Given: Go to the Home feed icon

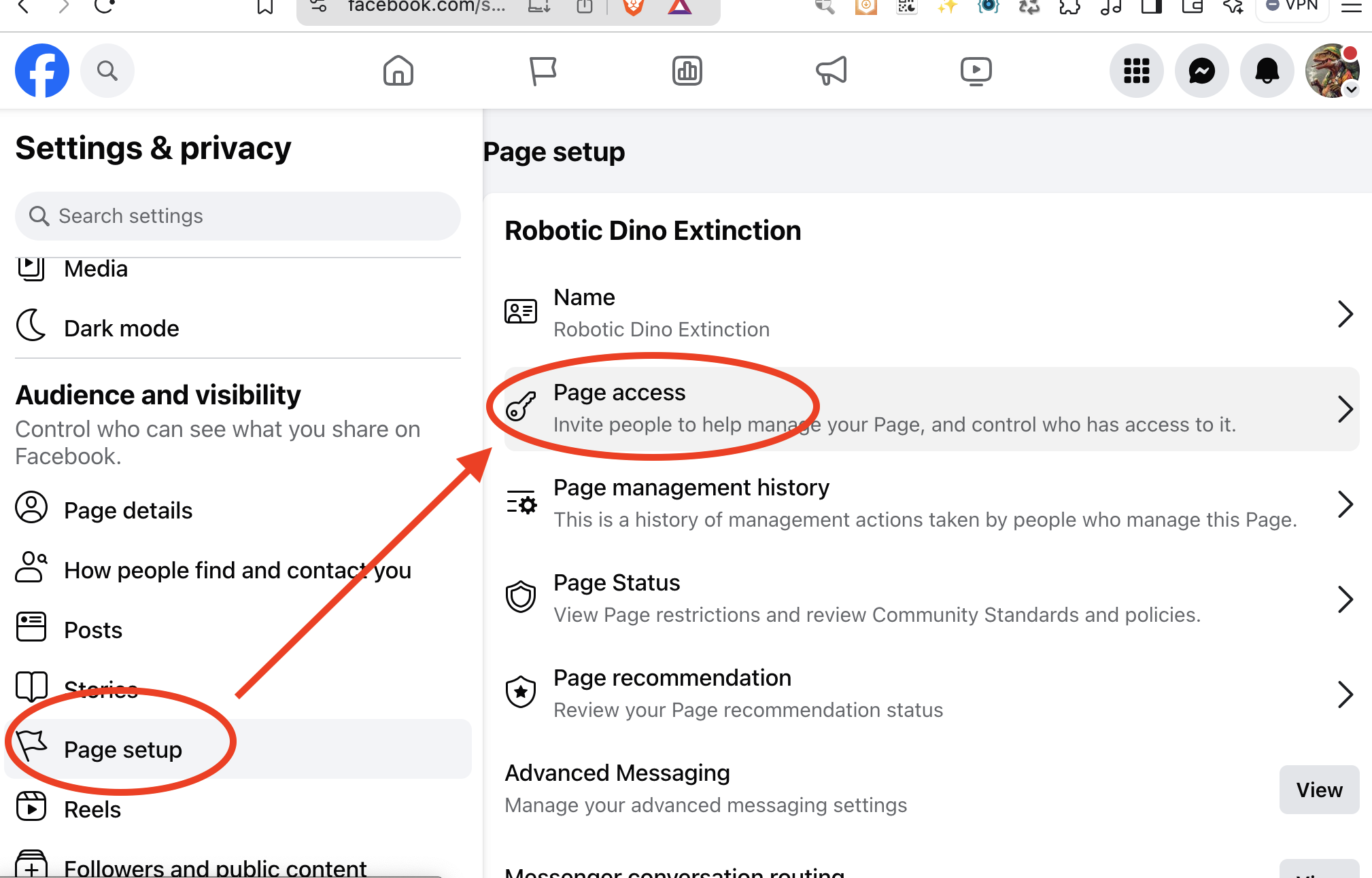Looking at the screenshot, I should (x=398, y=71).
